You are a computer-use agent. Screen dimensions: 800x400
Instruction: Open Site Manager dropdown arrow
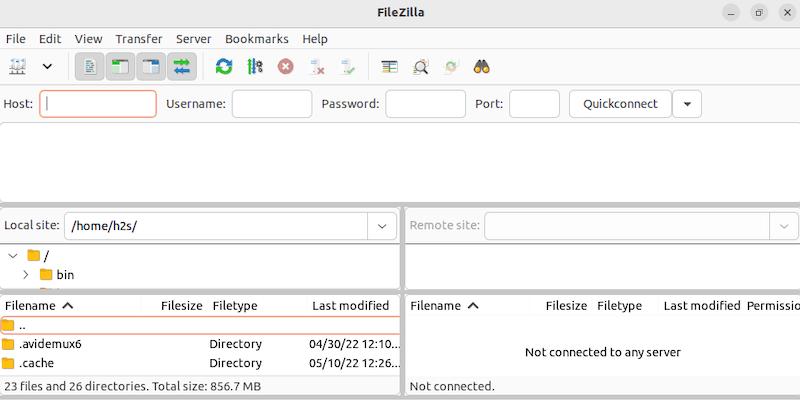pyautogui.click(x=47, y=67)
